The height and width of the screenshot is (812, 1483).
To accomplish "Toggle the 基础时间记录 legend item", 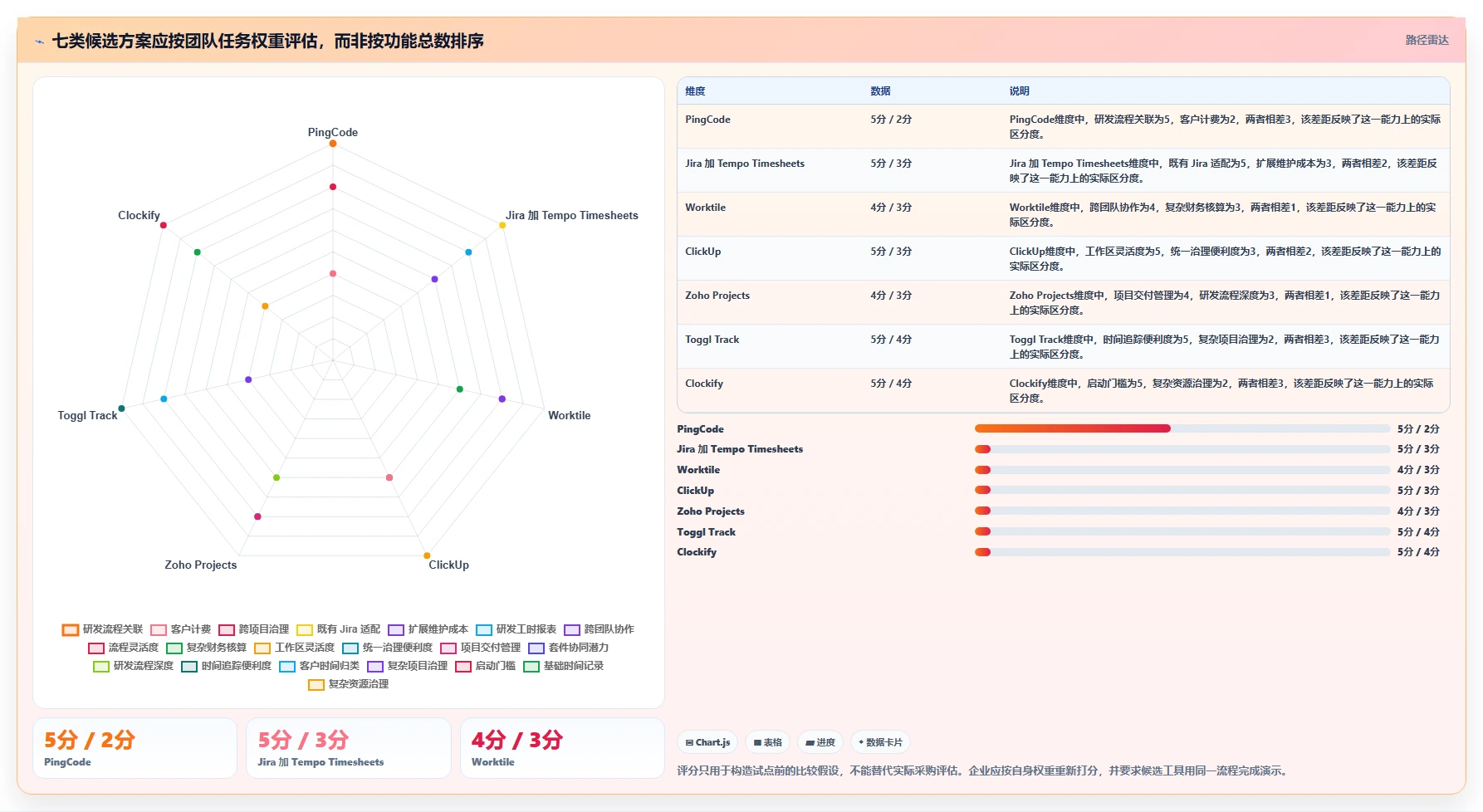I will click(564, 666).
